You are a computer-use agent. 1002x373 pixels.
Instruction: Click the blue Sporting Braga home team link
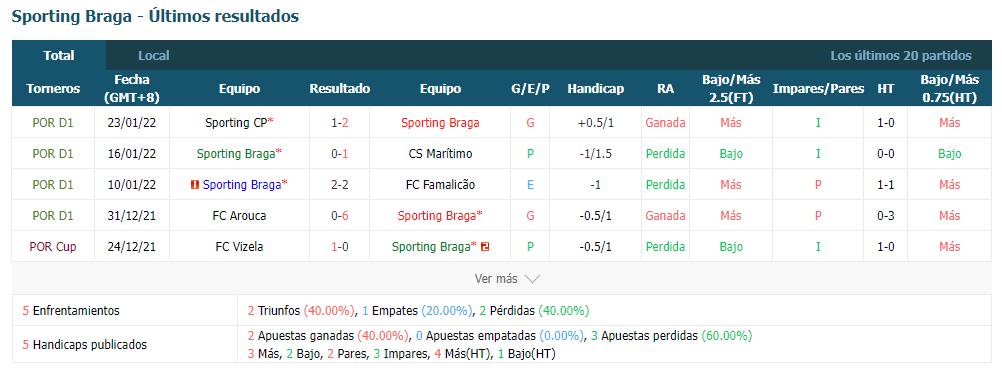click(x=242, y=185)
